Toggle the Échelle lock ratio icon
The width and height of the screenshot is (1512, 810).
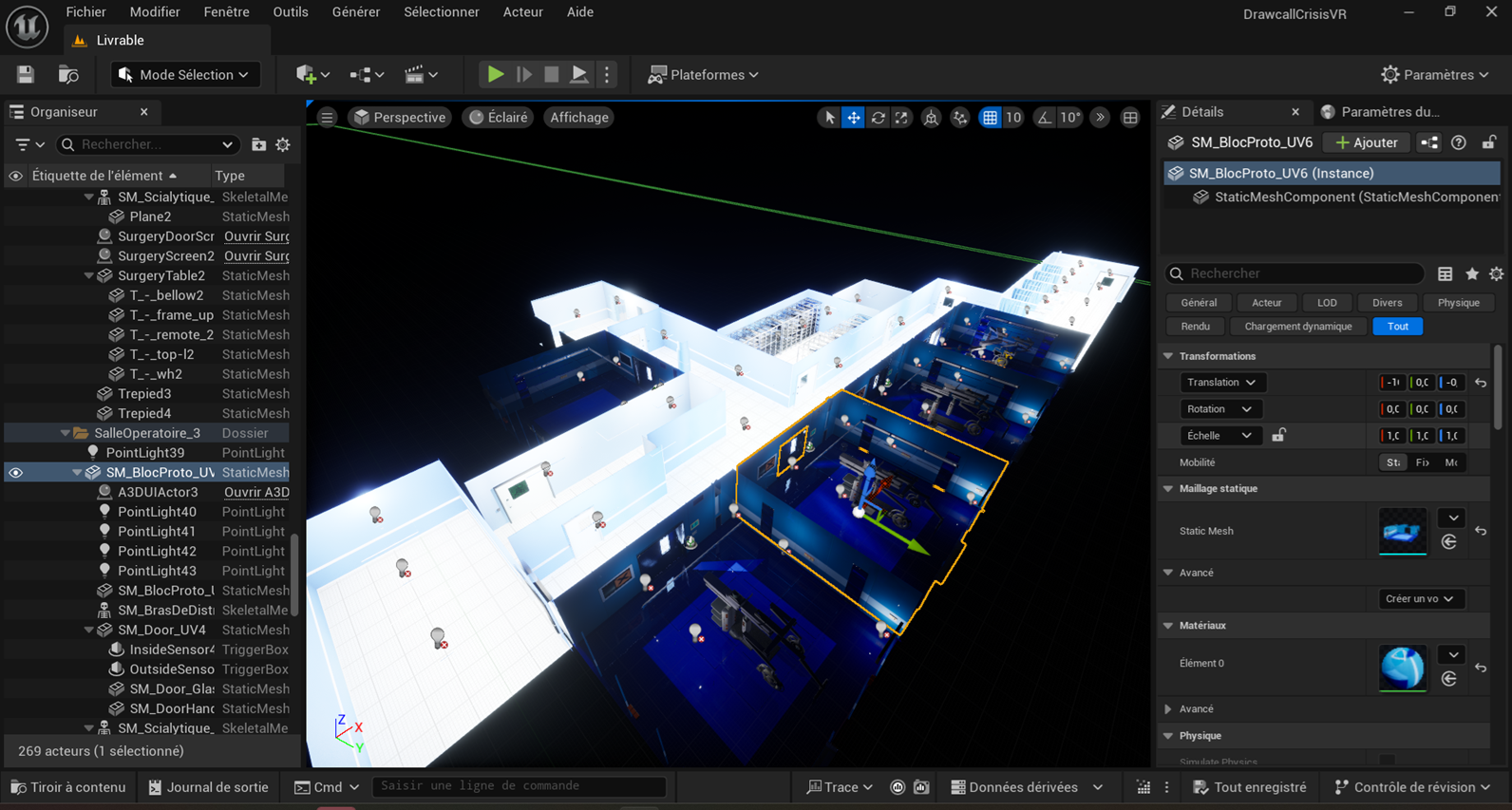[x=1278, y=435]
